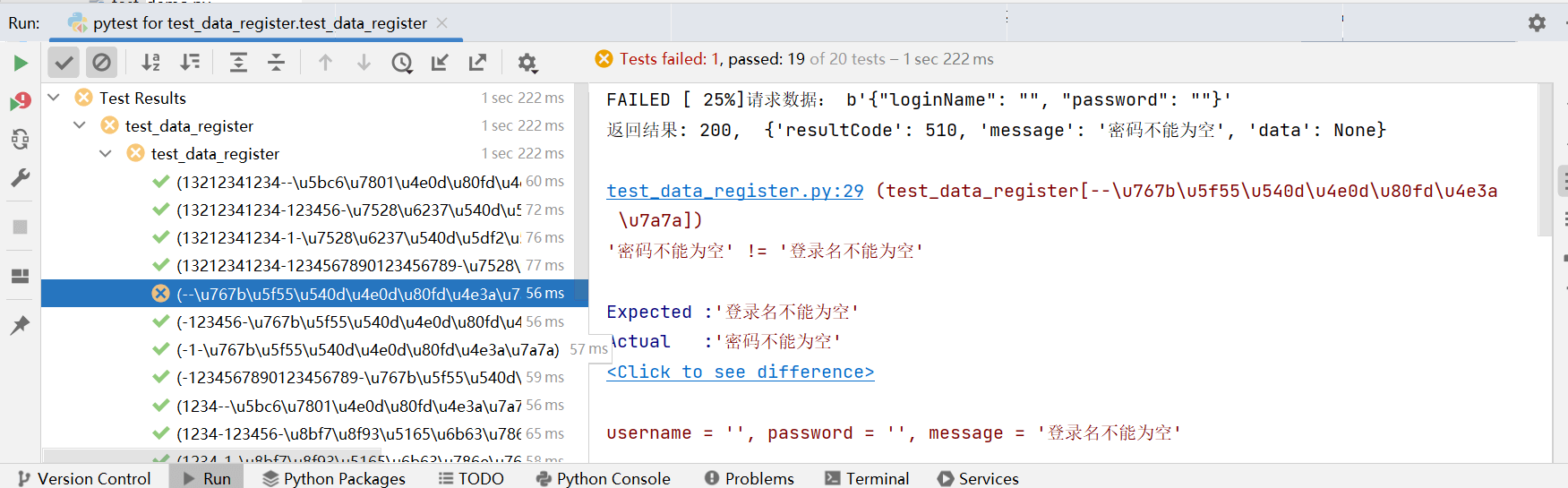Click Rerun Failed Tests icon
This screenshot has width=1568, height=488.
point(20,102)
